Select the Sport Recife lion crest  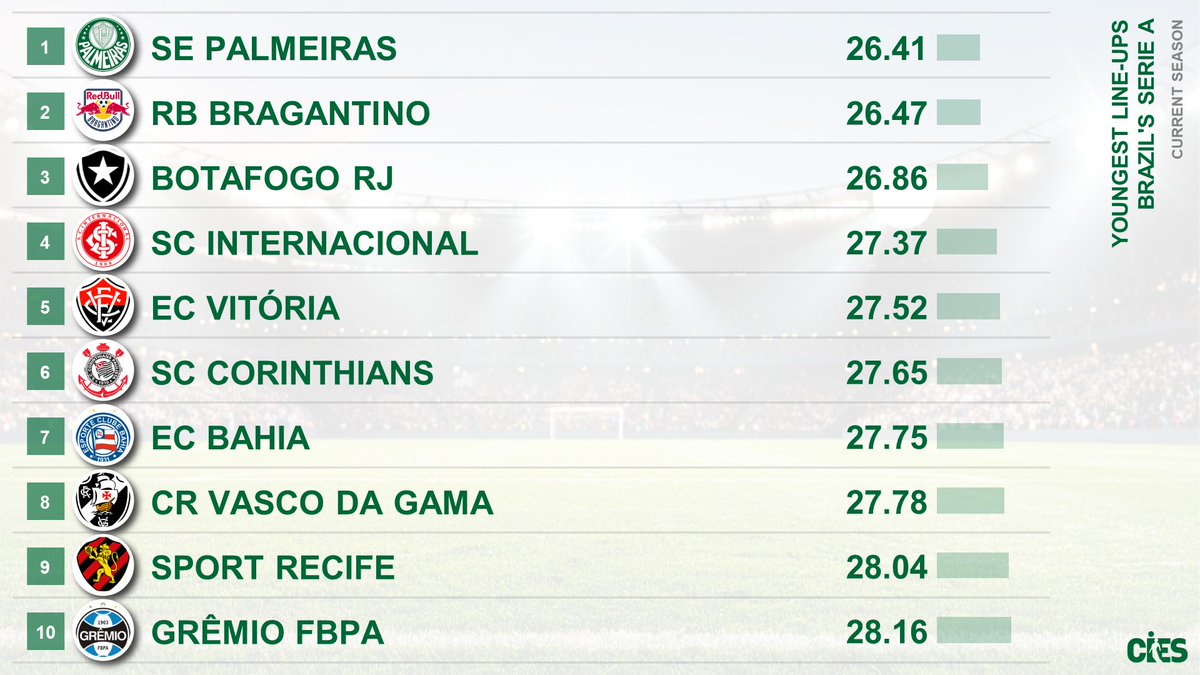coord(104,567)
